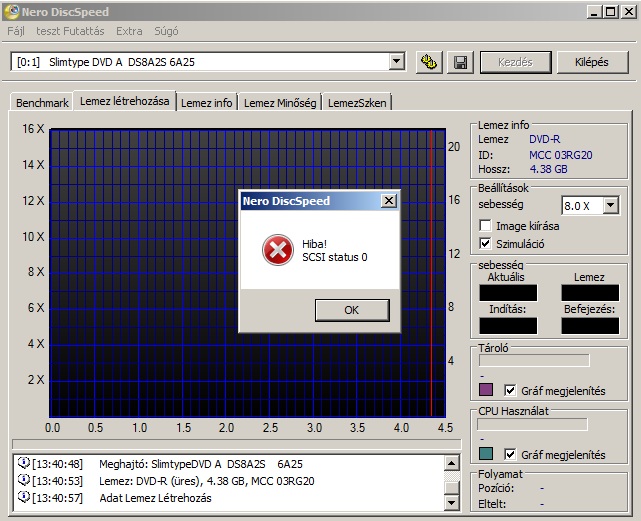Click the Indítás speed display box

pos(508,326)
